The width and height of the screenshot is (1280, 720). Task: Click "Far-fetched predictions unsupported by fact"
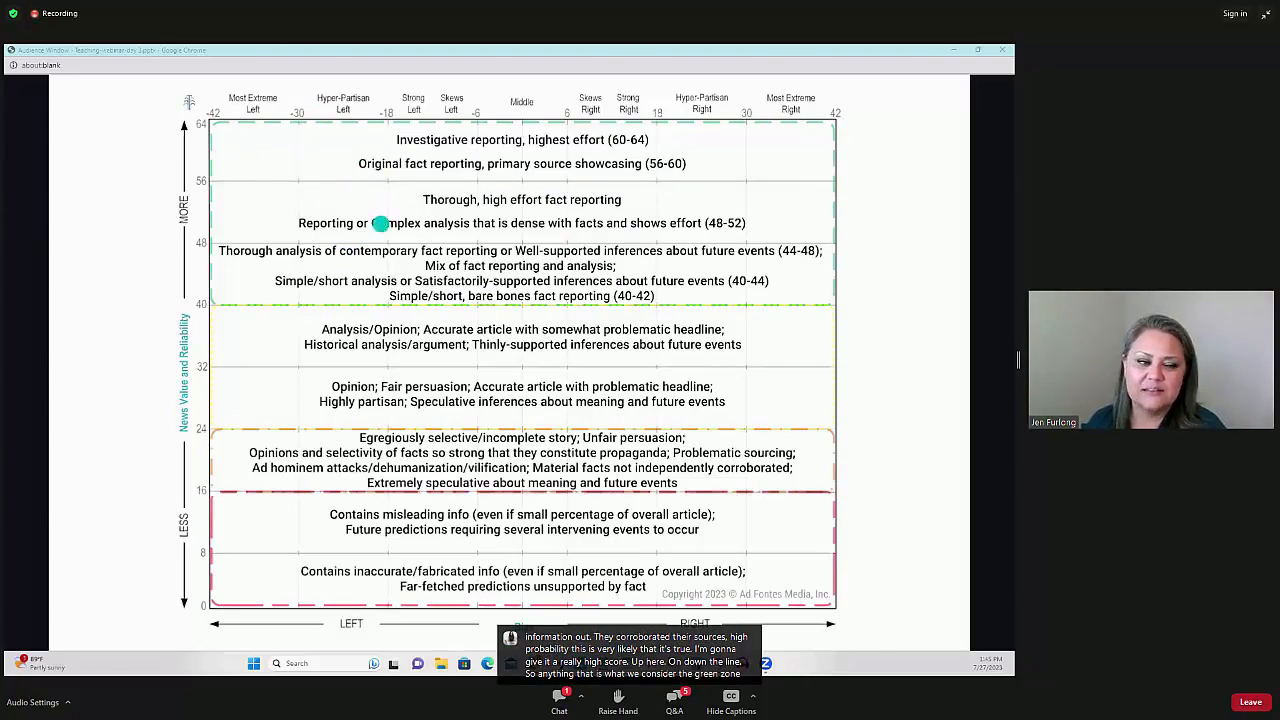(x=523, y=587)
